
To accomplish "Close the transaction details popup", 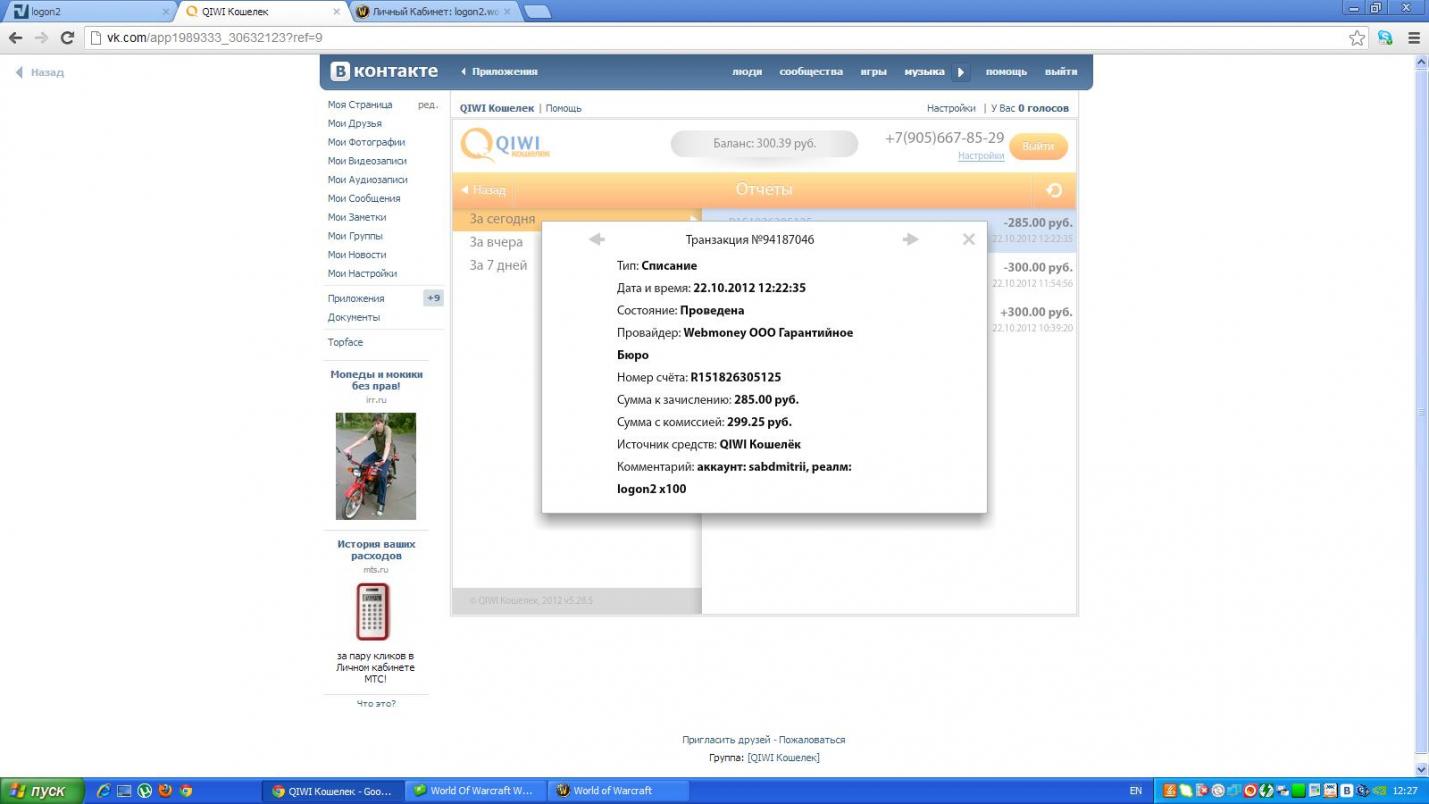I will (x=968, y=239).
